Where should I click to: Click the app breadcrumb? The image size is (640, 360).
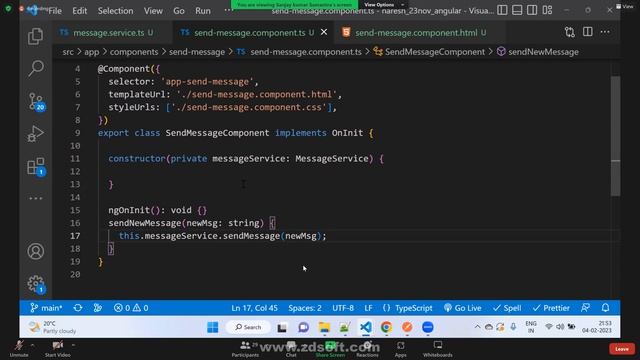(x=91, y=52)
